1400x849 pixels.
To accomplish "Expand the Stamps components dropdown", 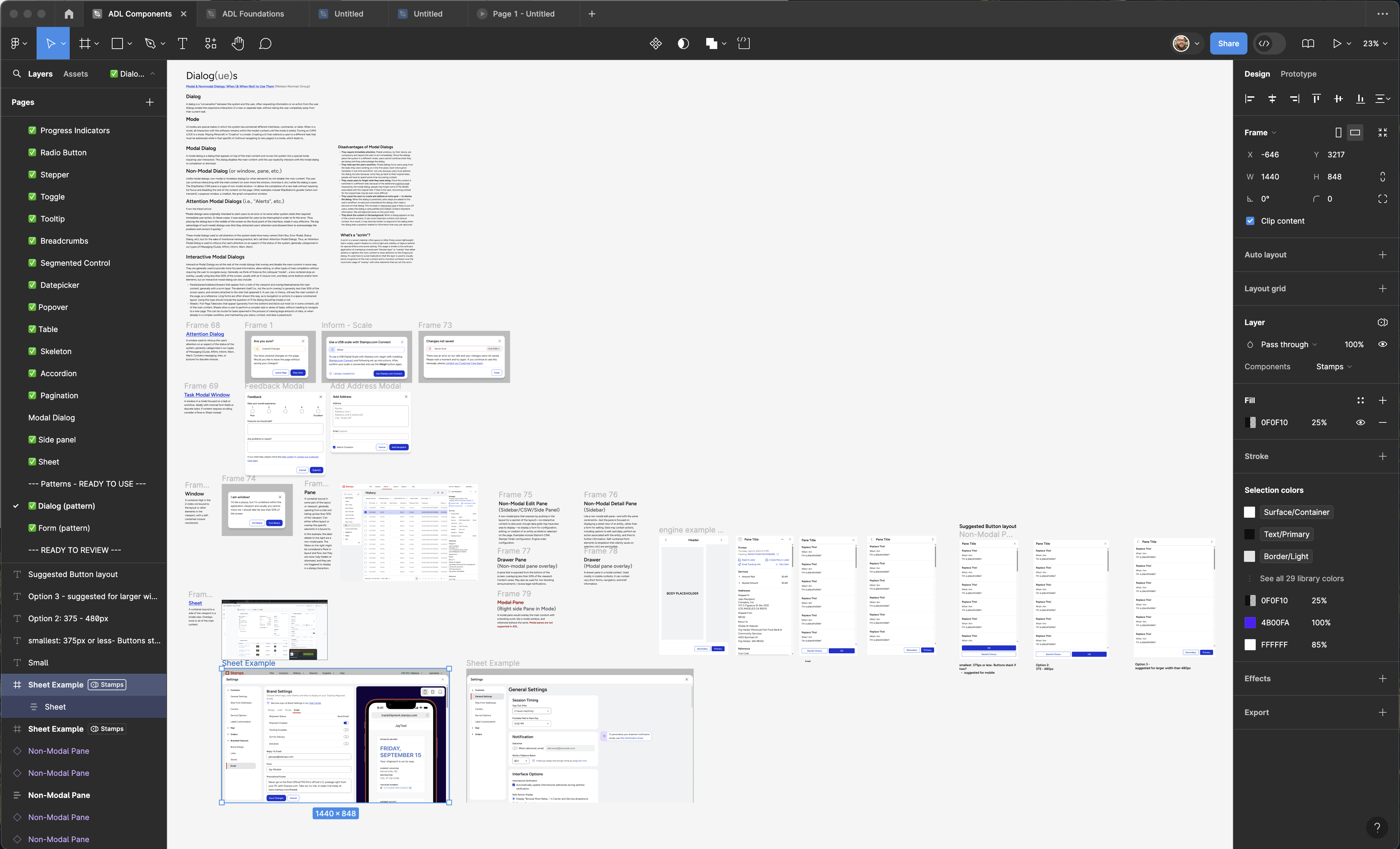I will pos(1334,367).
